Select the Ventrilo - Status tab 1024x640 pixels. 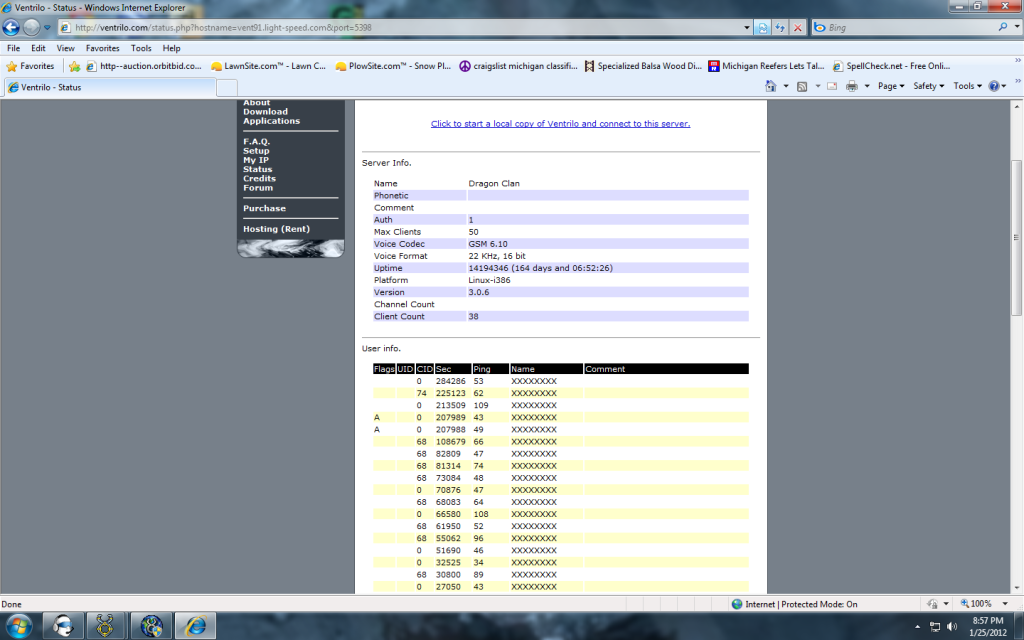(110, 87)
